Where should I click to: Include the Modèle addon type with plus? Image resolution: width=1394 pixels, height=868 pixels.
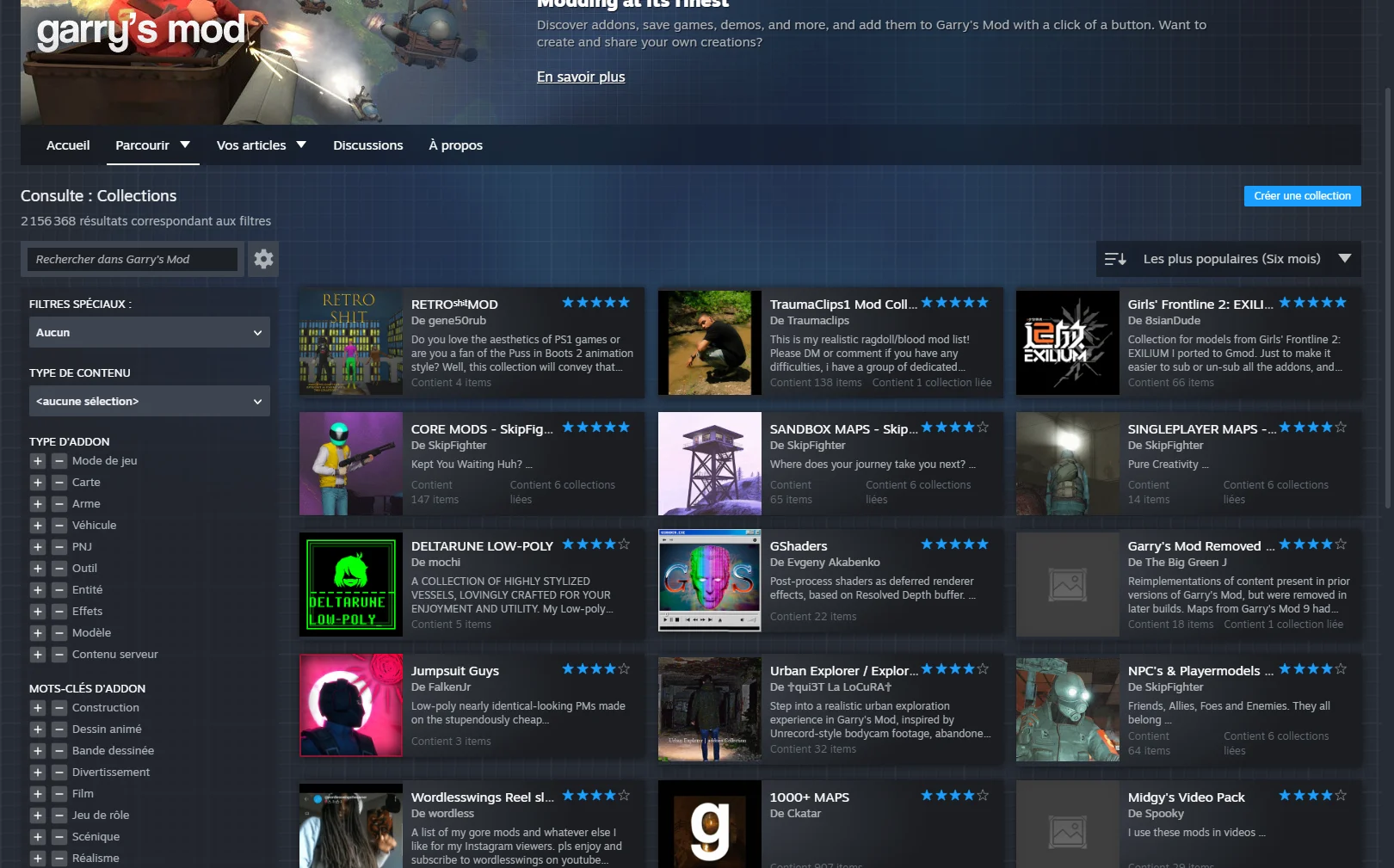click(37, 633)
